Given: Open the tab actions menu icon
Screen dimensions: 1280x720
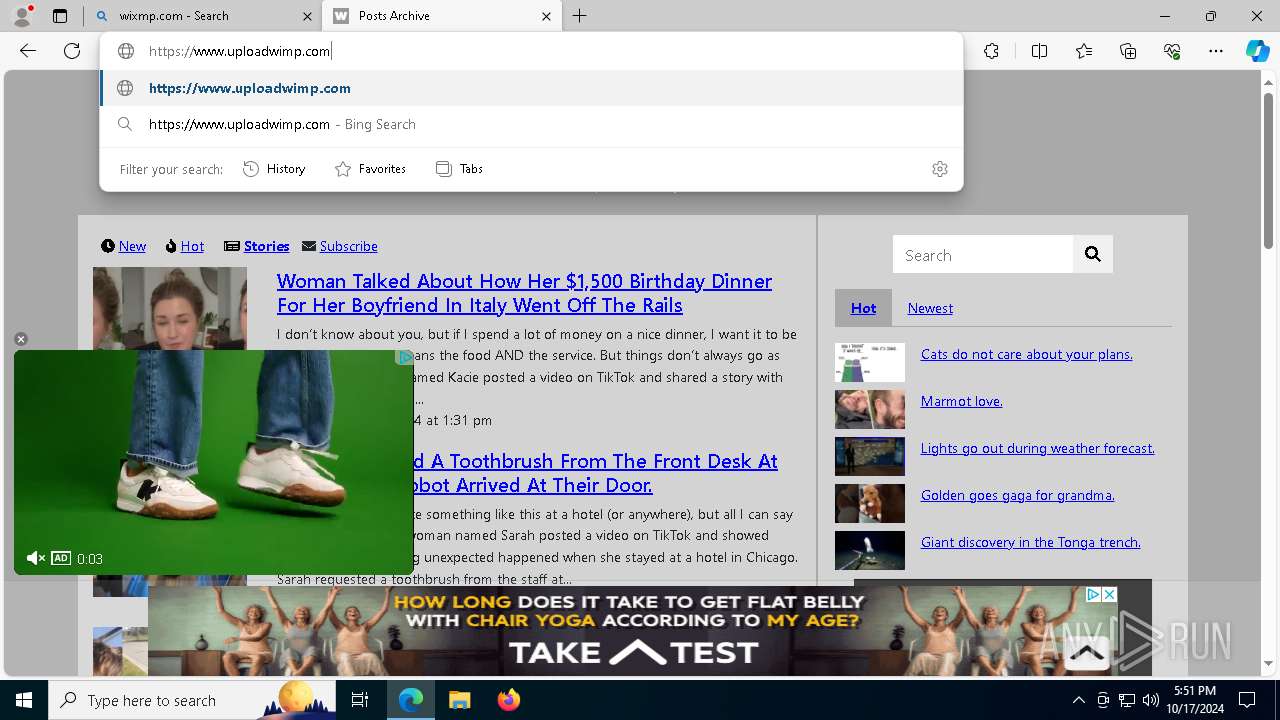Looking at the screenshot, I should [60, 16].
